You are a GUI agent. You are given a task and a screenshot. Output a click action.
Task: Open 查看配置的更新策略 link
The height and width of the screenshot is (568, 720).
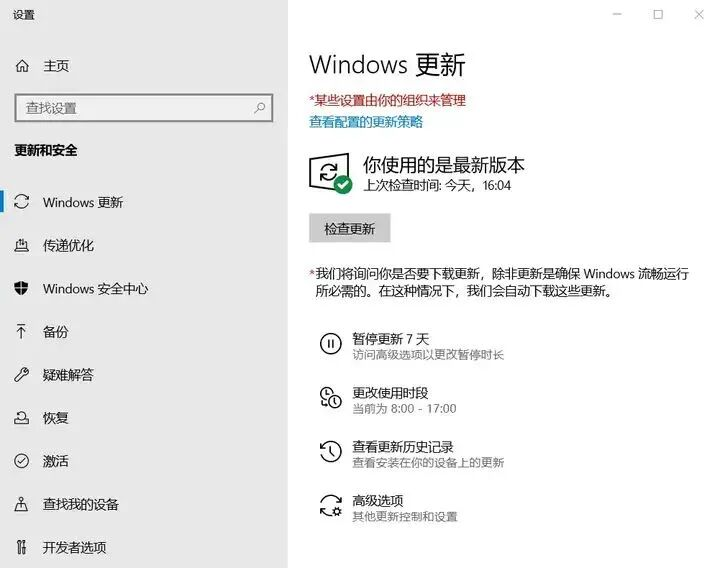[366, 122]
